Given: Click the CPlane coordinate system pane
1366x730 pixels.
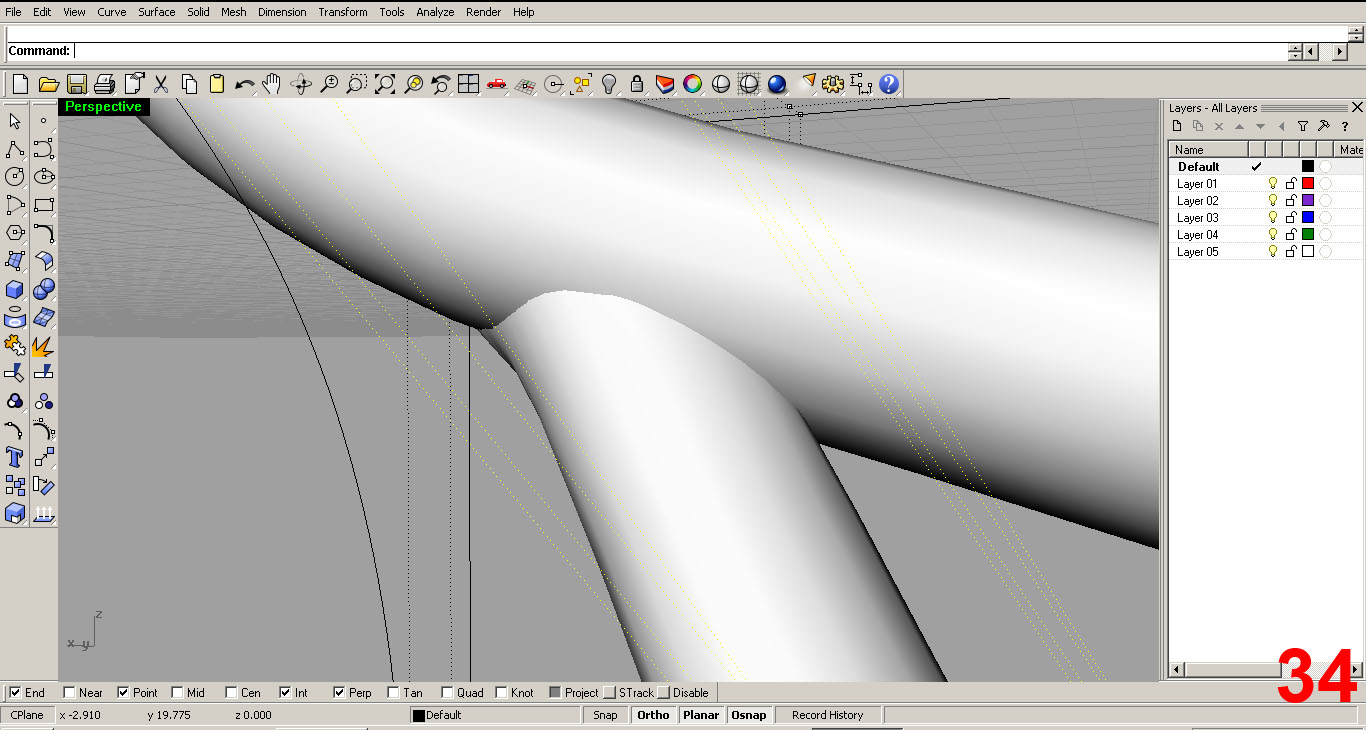Looking at the screenshot, I should click(27, 715).
